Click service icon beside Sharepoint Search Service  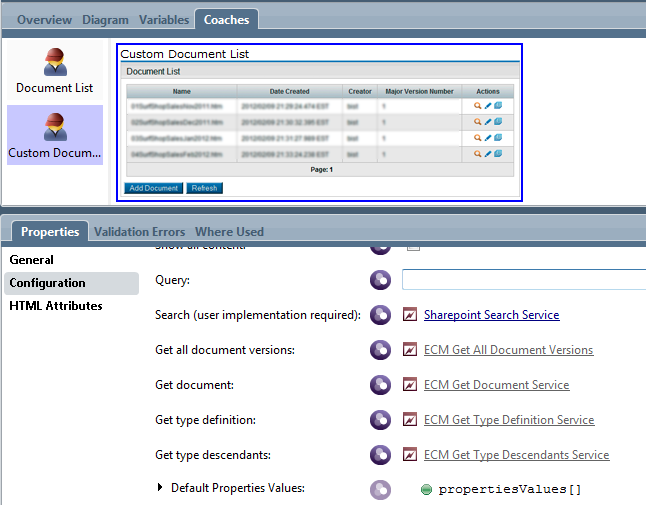[x=410, y=315]
